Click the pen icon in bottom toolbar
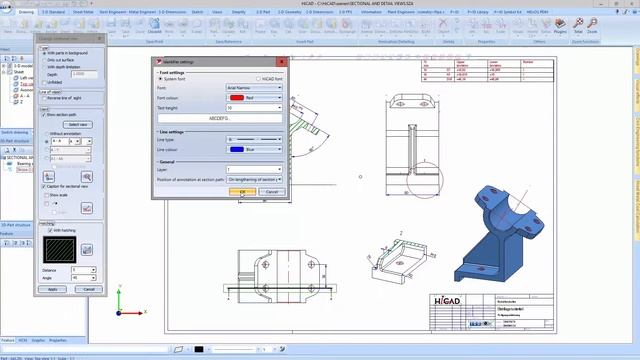The width and height of the screenshot is (640, 360). (282, 349)
